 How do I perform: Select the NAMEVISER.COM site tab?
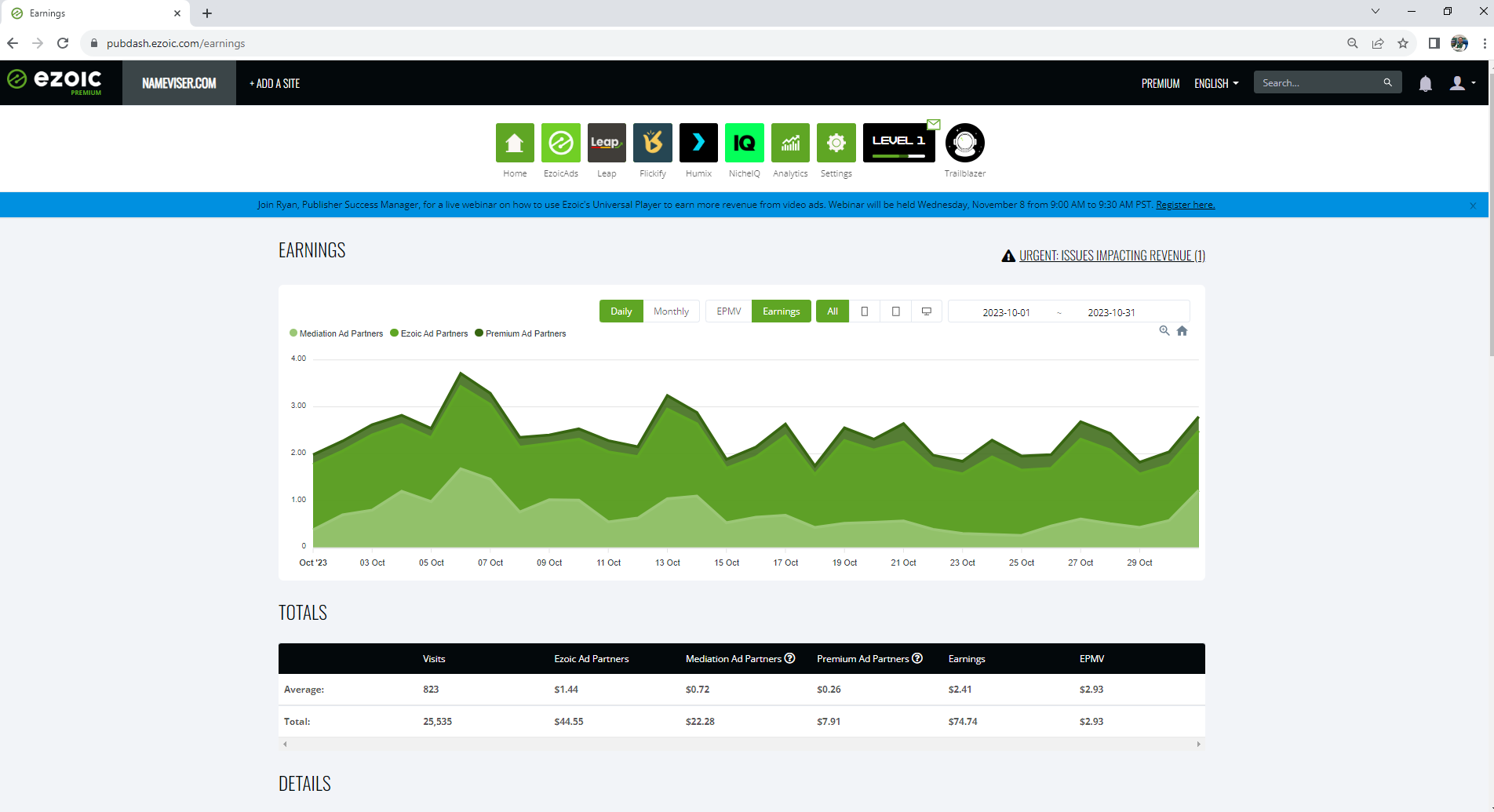point(179,83)
